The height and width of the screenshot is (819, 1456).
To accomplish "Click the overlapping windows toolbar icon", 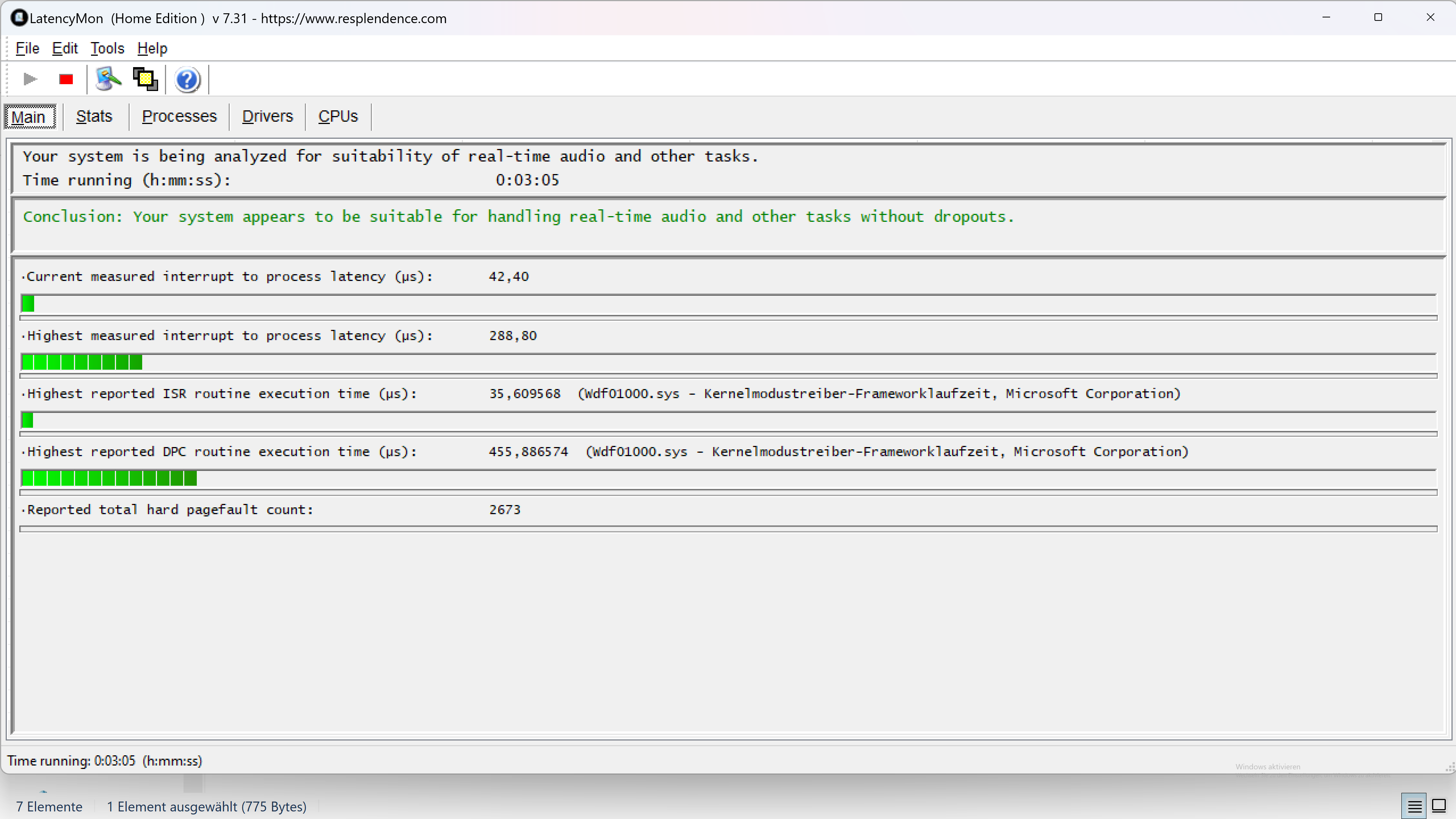I will 145,79.
